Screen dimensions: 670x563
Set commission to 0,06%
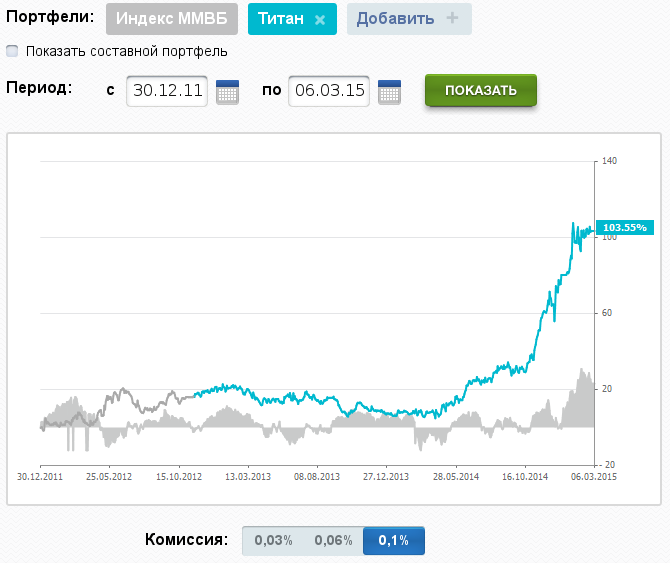point(333,540)
